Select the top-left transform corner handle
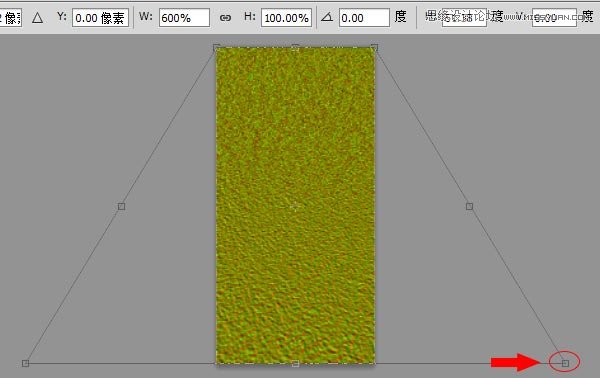 pyautogui.click(x=217, y=47)
